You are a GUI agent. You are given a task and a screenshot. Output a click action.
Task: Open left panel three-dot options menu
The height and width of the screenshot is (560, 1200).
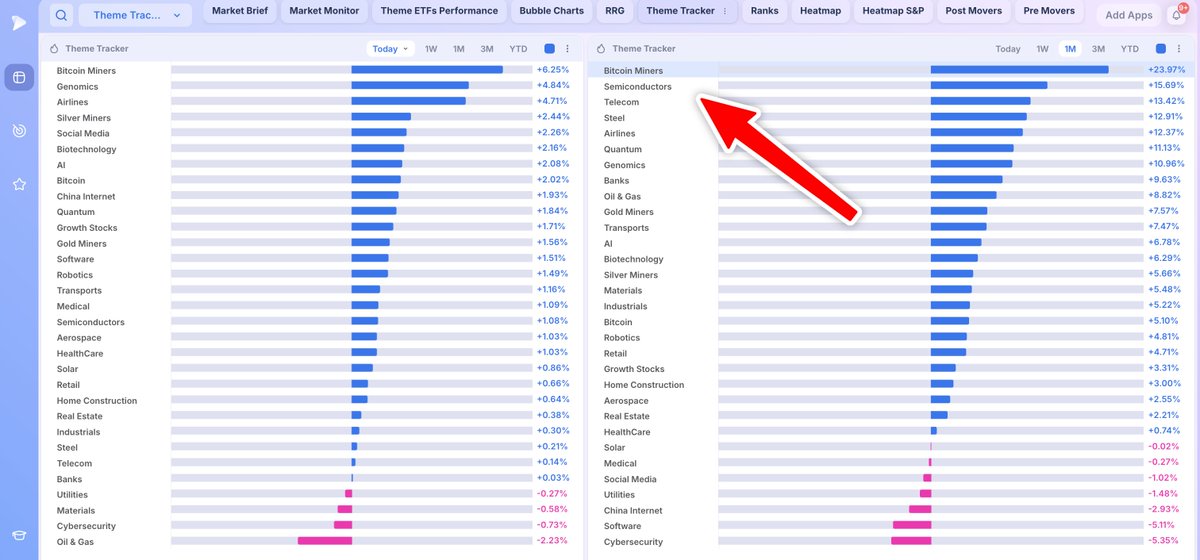point(568,49)
